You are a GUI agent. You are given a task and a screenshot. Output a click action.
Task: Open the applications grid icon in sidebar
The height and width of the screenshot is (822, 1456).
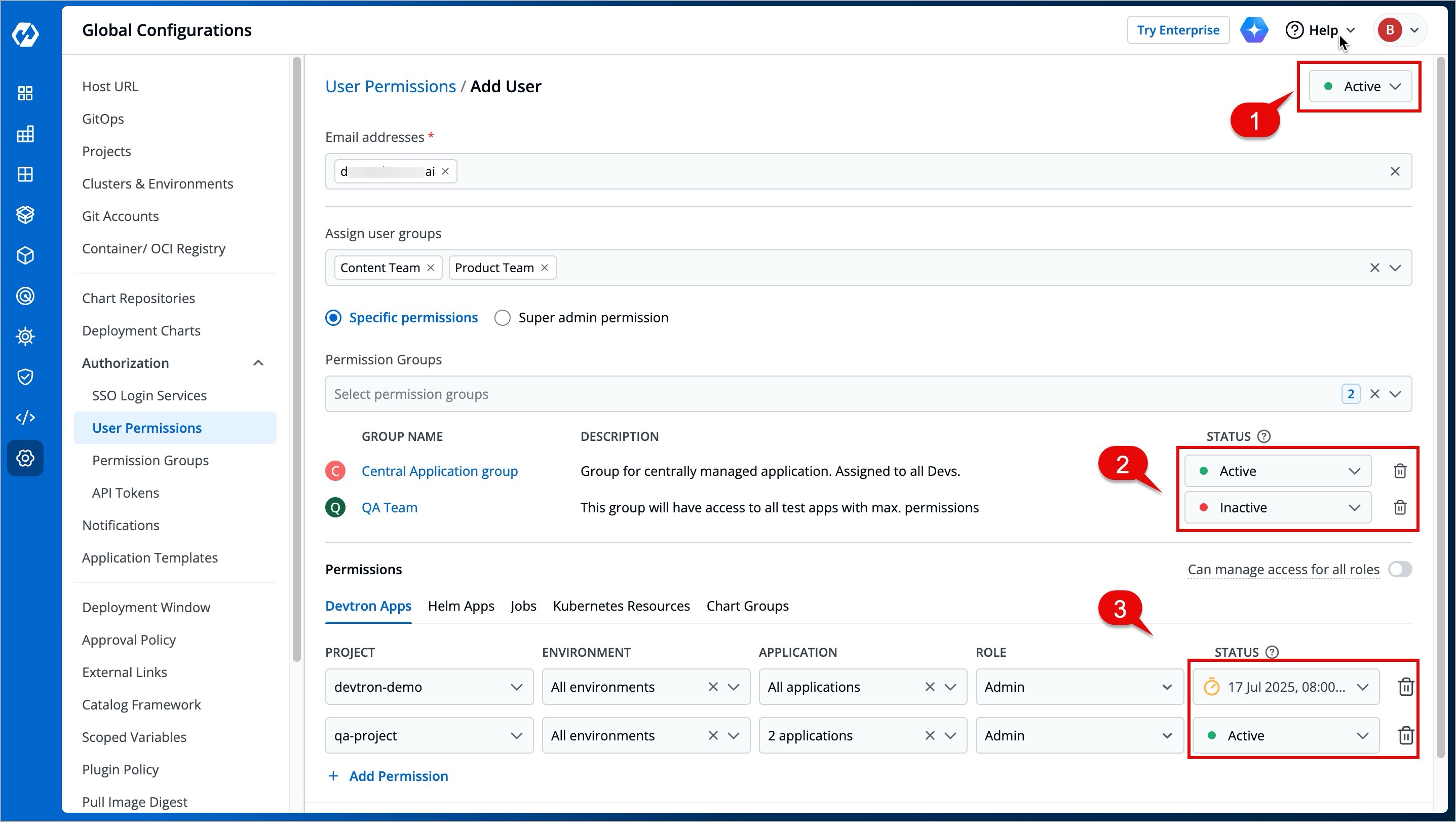[x=25, y=93]
